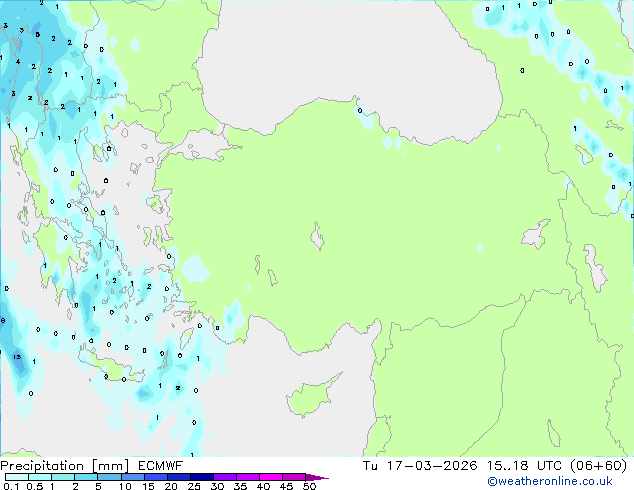Viewport: 634px width, 490px height.
Task: Click the '0.5' legend scale label
Action: pos(35,486)
